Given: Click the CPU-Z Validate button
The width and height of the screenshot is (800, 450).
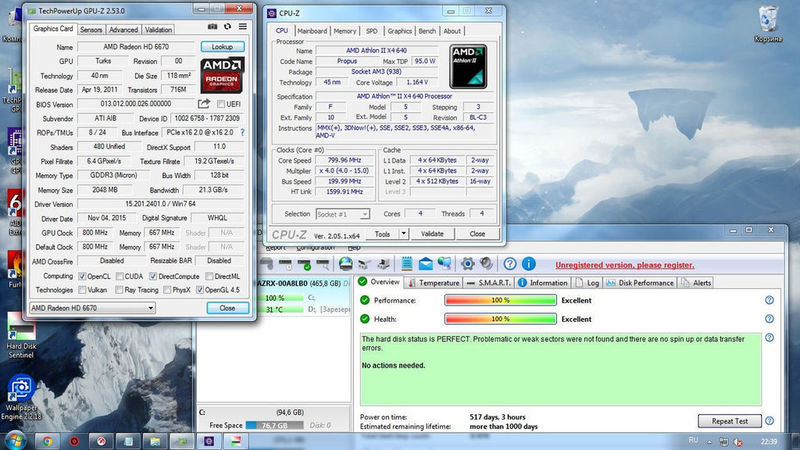Looking at the screenshot, I should 432,234.
